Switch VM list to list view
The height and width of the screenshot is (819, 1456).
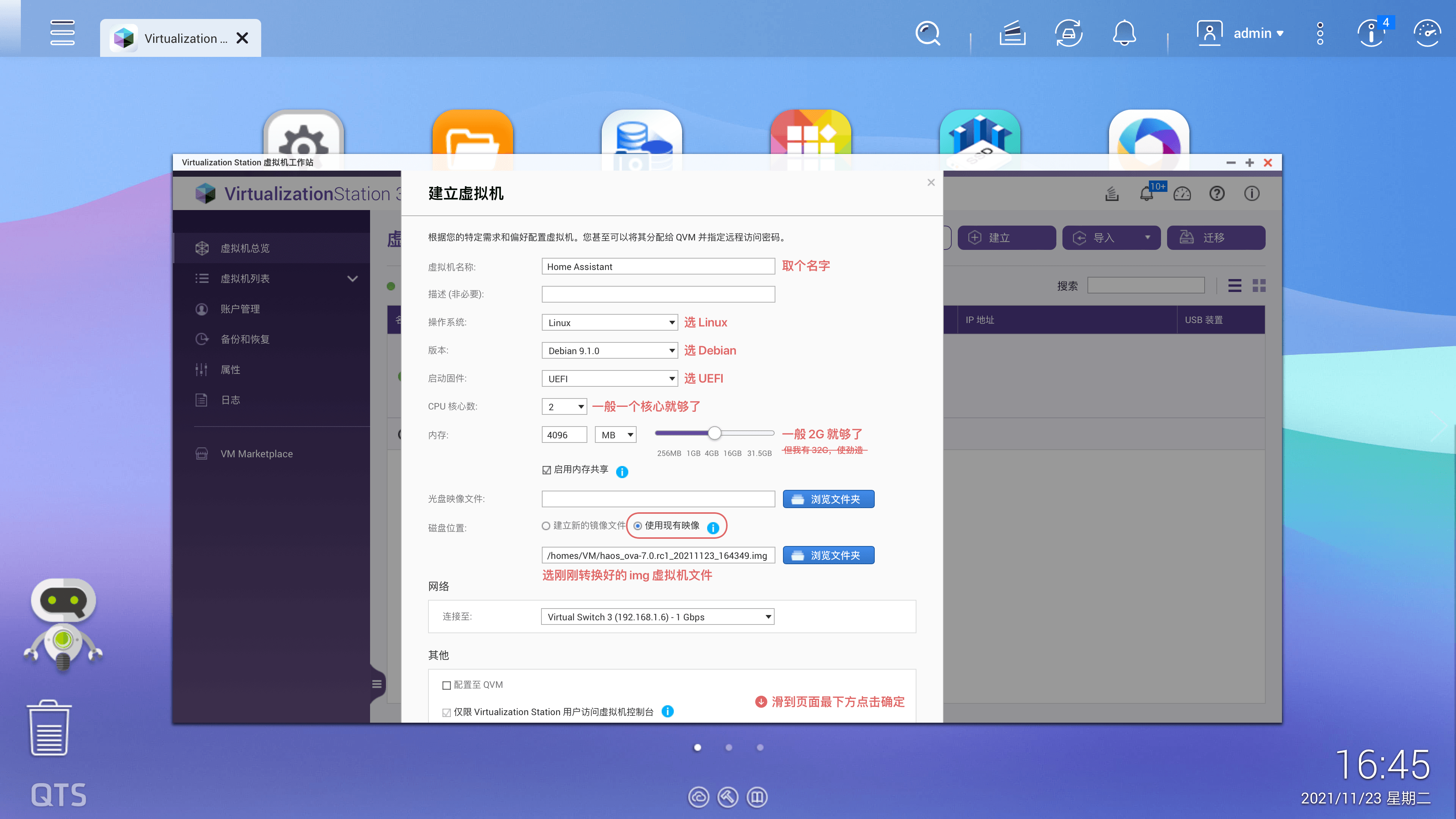click(1235, 286)
